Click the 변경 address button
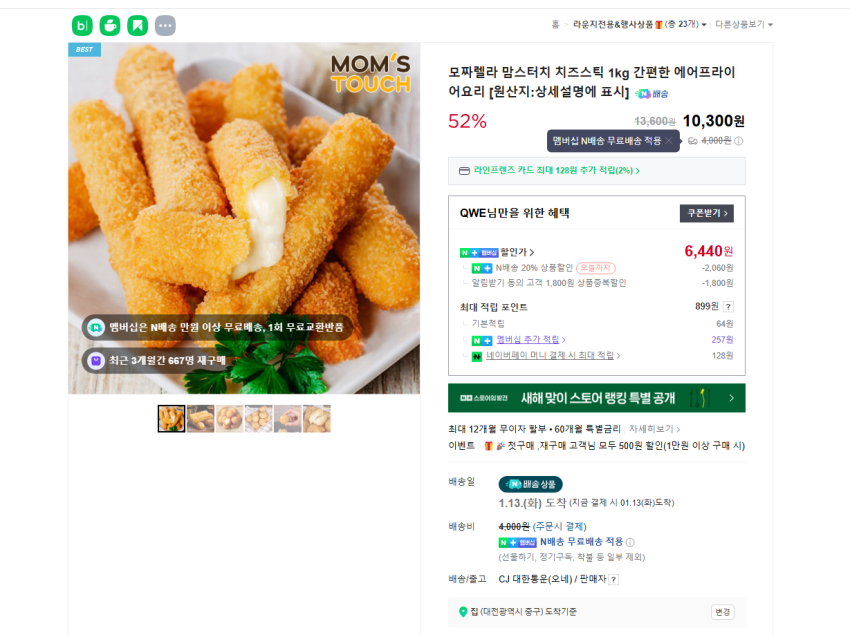850x637 pixels. tap(723, 612)
